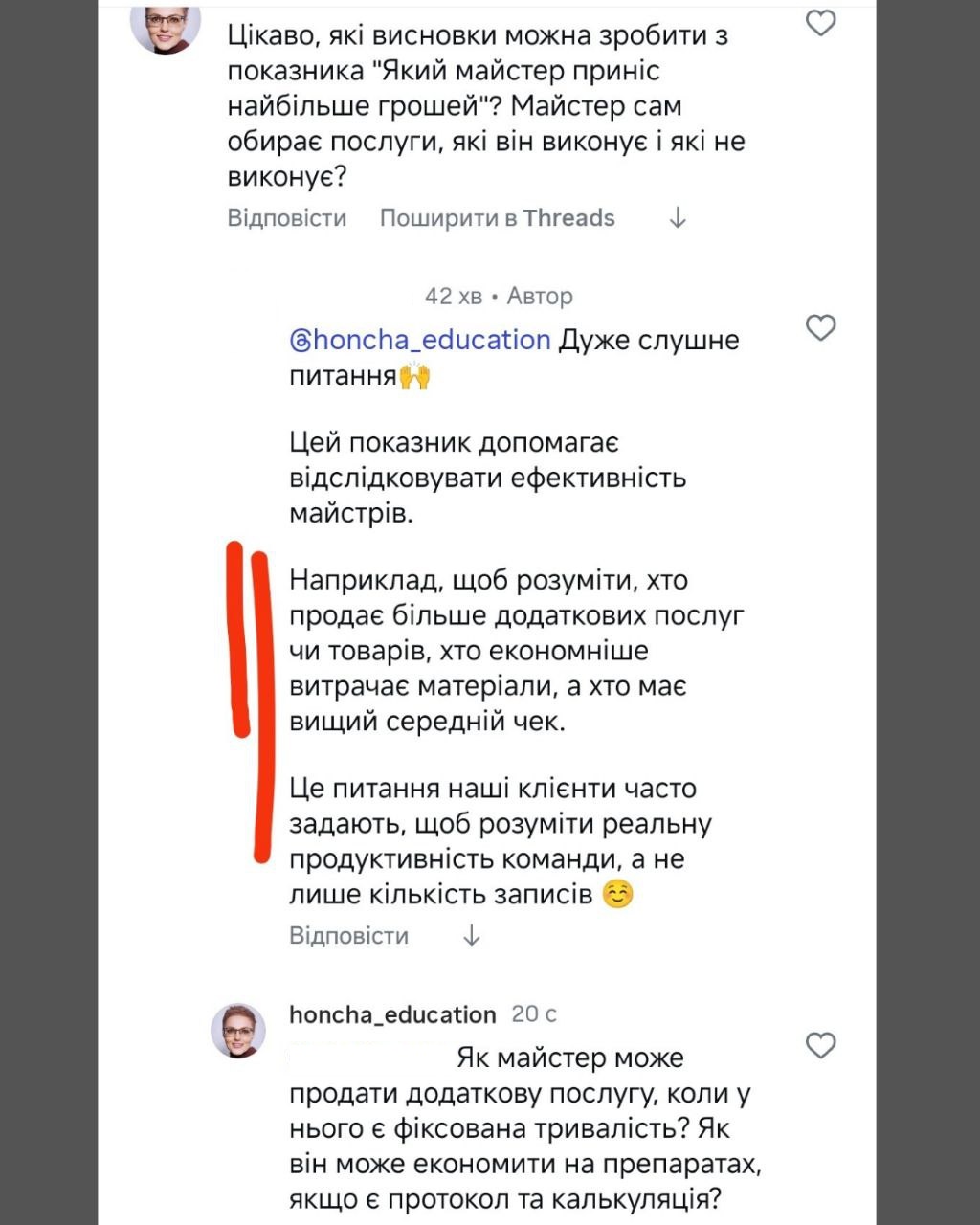Screen dimensions: 980x1225
Task: Click the 'Автор' label on the reply
Action: [x=540, y=296]
